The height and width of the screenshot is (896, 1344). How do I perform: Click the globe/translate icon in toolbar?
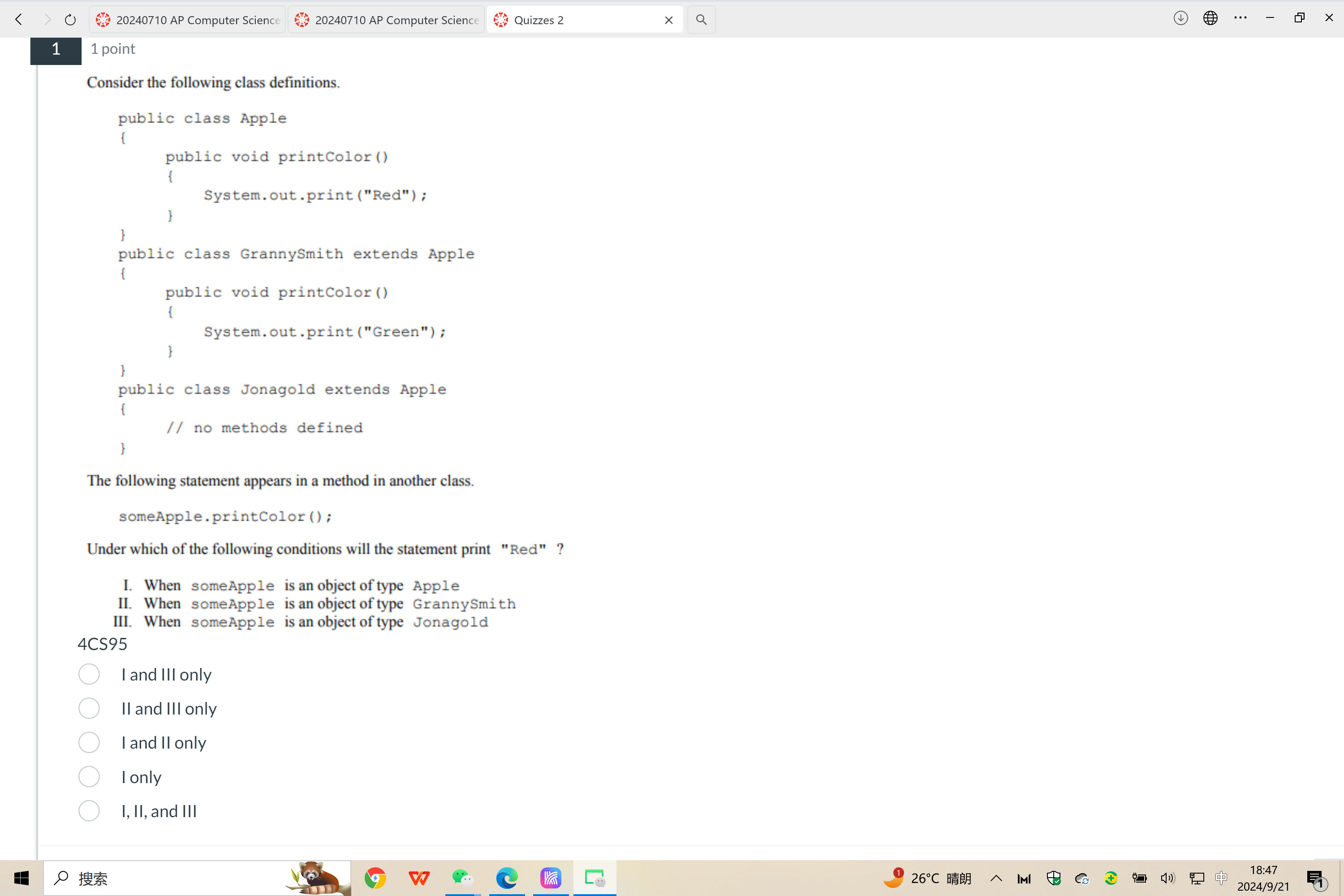(x=1210, y=18)
